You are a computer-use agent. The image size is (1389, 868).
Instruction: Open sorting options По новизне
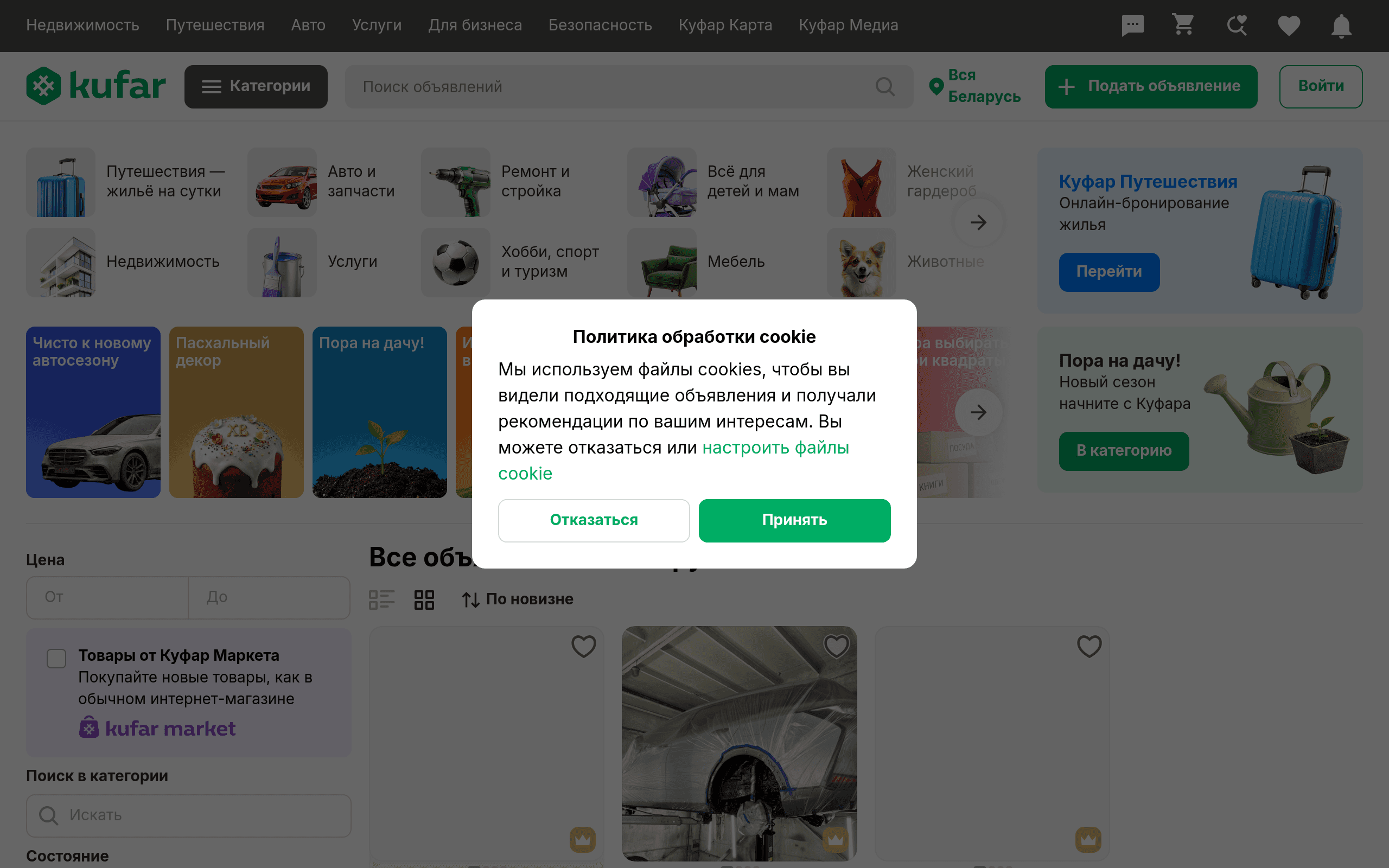518,599
